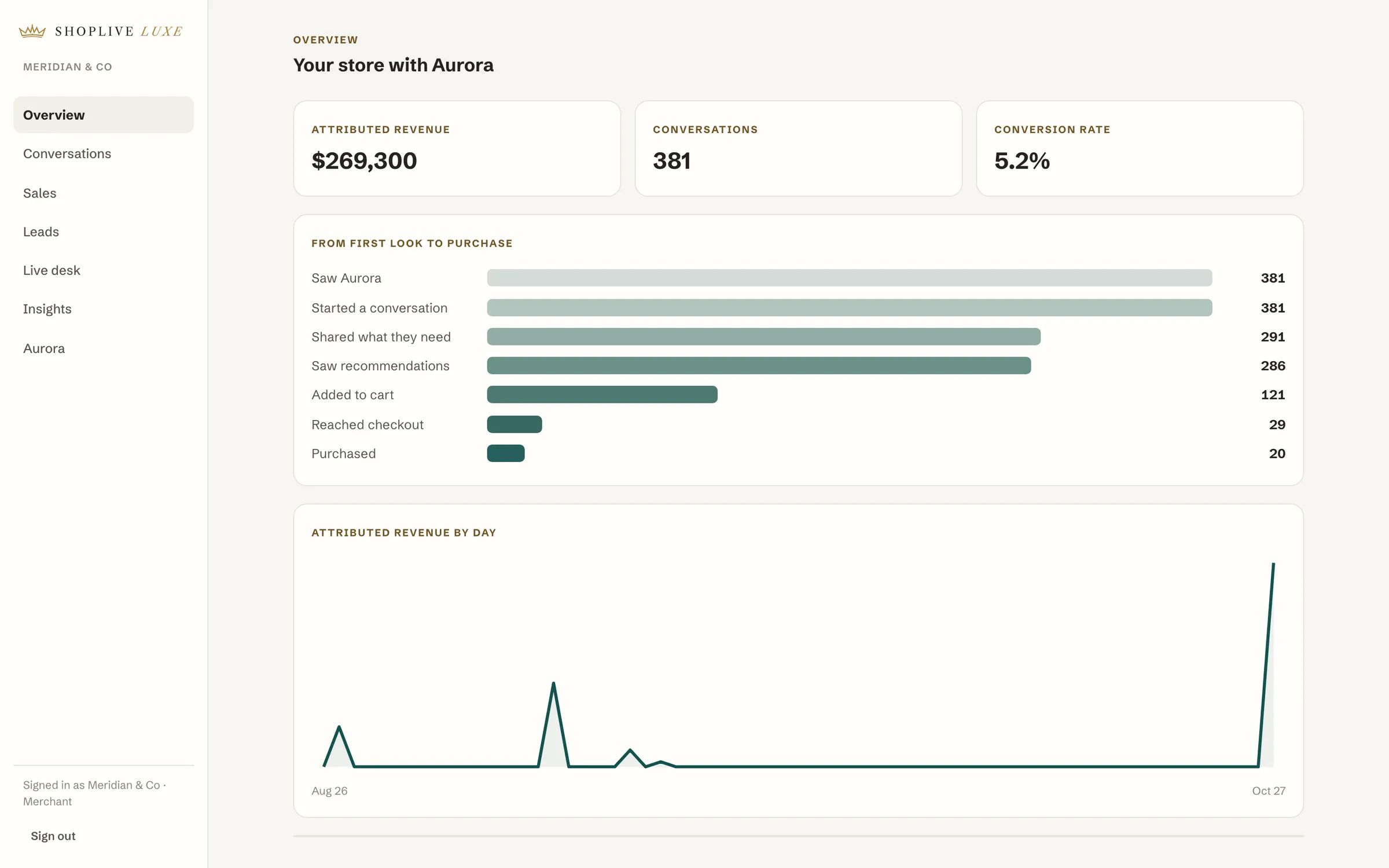Select the Shared what they need bar

click(x=764, y=337)
